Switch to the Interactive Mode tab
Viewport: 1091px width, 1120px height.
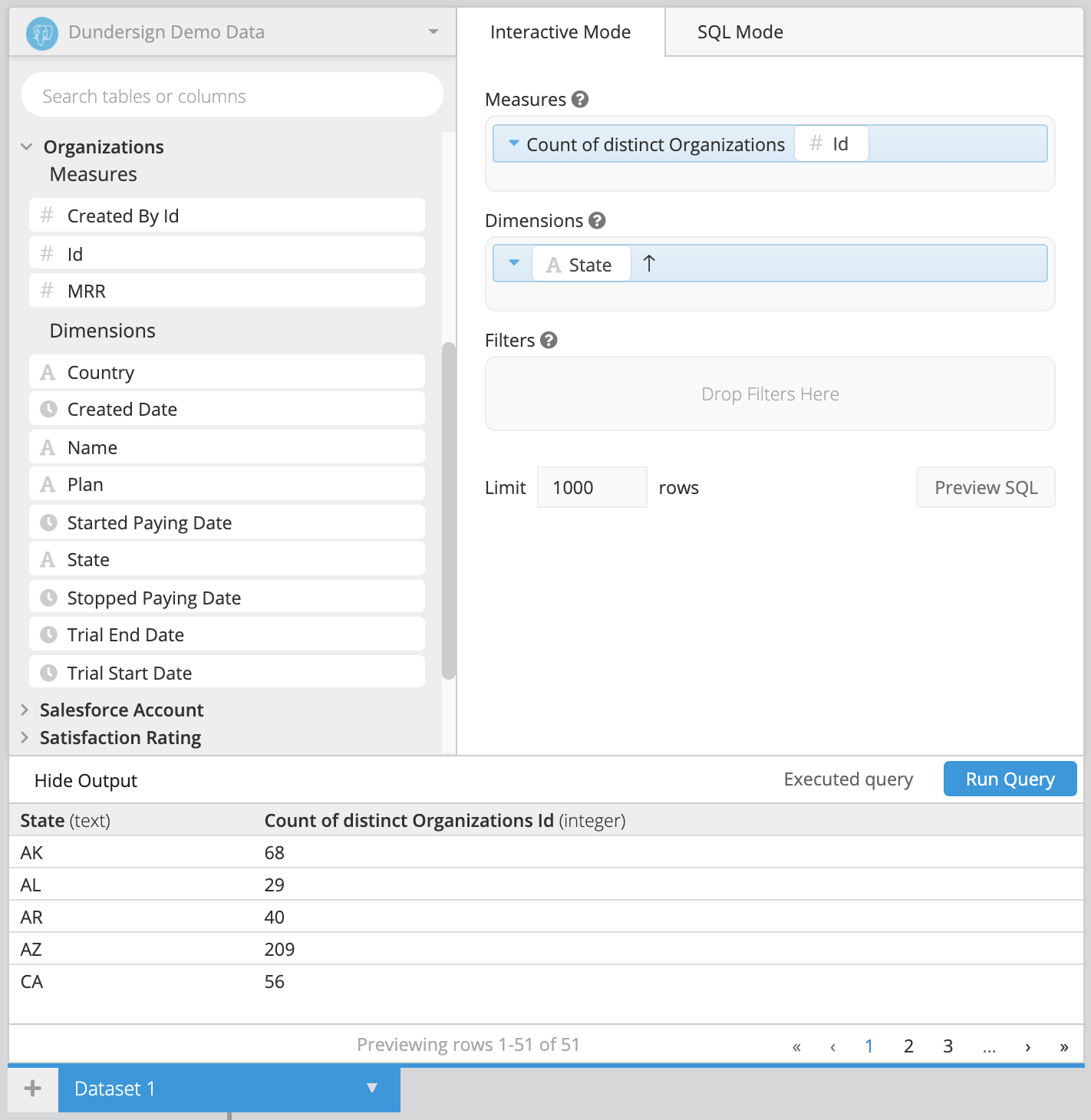(560, 32)
